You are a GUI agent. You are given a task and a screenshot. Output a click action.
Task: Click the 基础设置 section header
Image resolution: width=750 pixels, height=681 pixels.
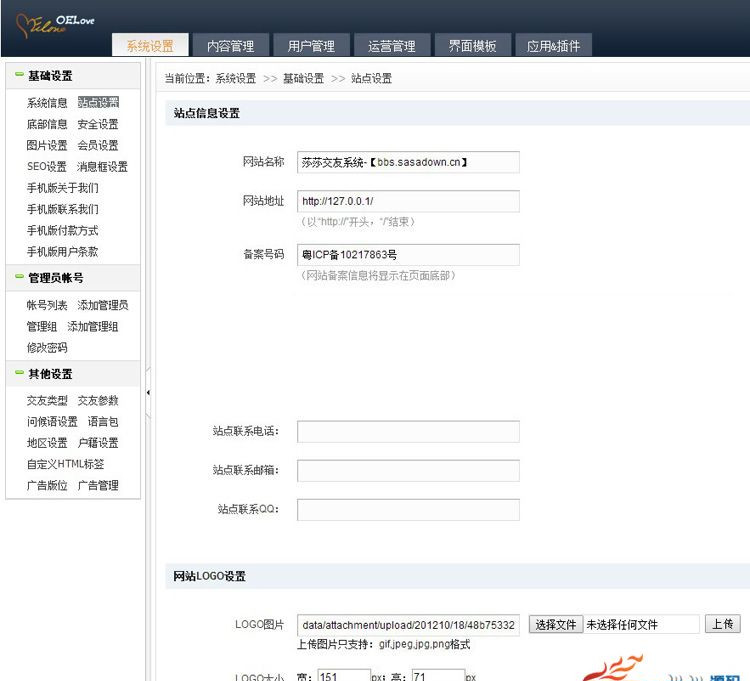click(x=73, y=76)
